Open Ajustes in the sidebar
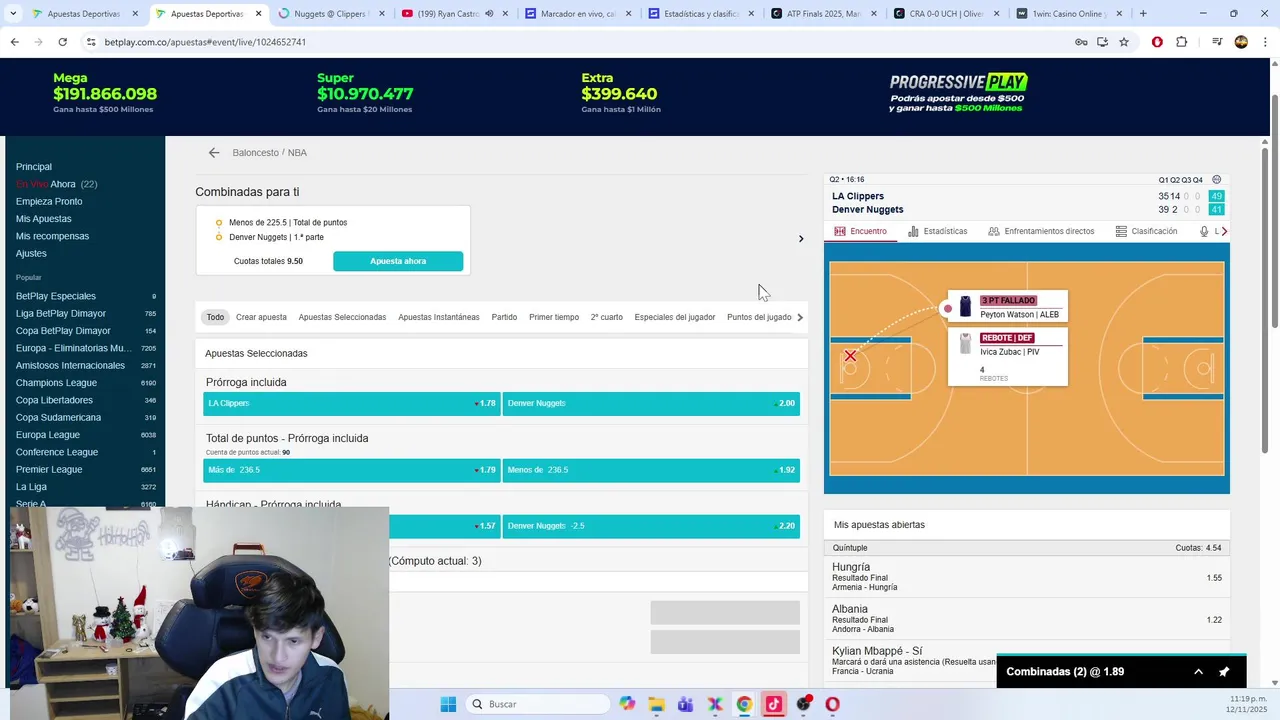The height and width of the screenshot is (720, 1280). 31,253
